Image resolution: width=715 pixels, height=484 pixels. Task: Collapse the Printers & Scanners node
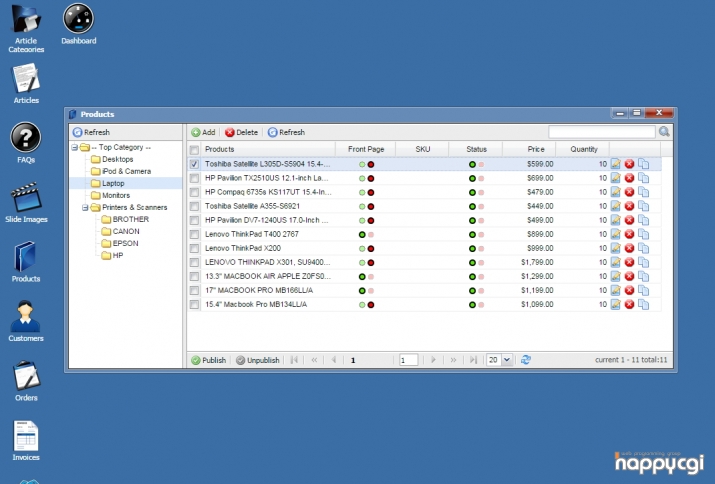(85, 208)
